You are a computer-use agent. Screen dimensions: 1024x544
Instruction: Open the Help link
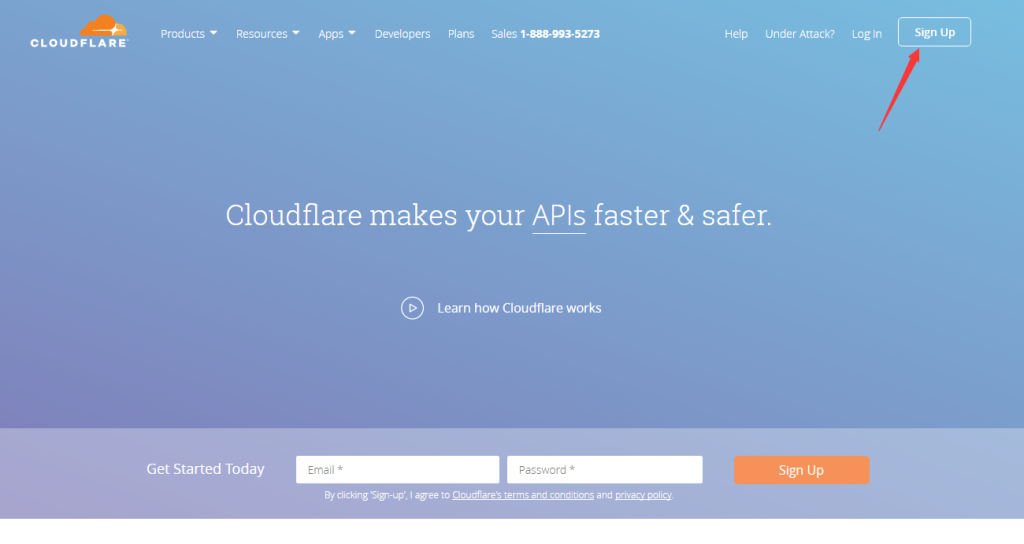click(736, 34)
